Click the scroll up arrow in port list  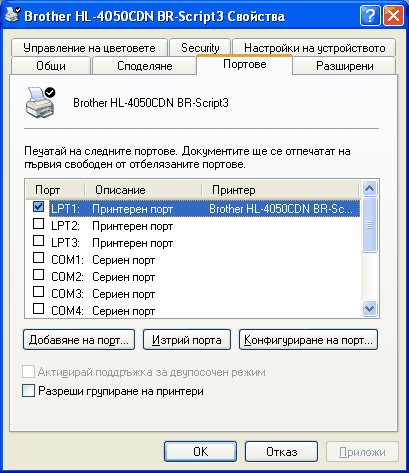pos(369,189)
